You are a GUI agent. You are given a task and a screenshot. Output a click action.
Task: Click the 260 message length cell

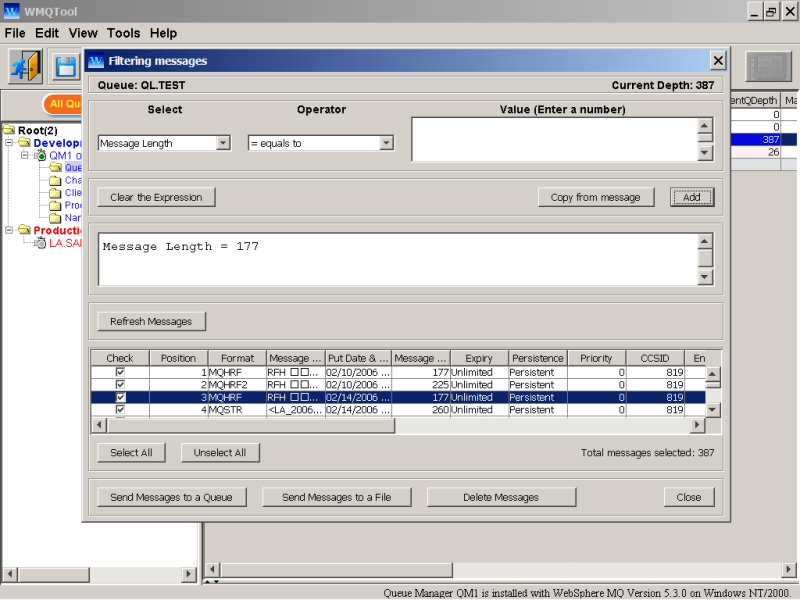pyautogui.click(x=421, y=410)
